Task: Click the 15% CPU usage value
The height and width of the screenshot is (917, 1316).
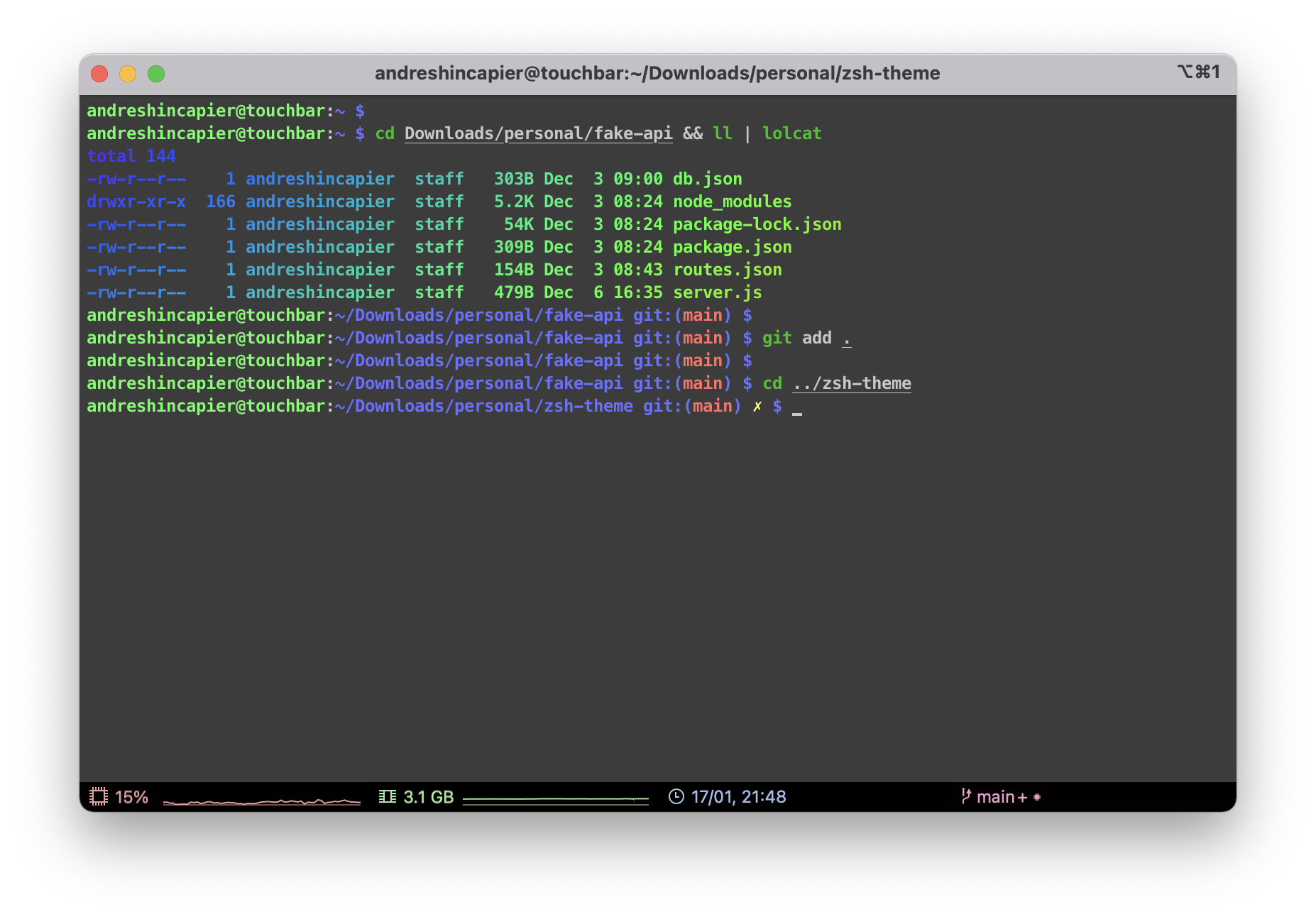Action: pyautogui.click(x=131, y=797)
